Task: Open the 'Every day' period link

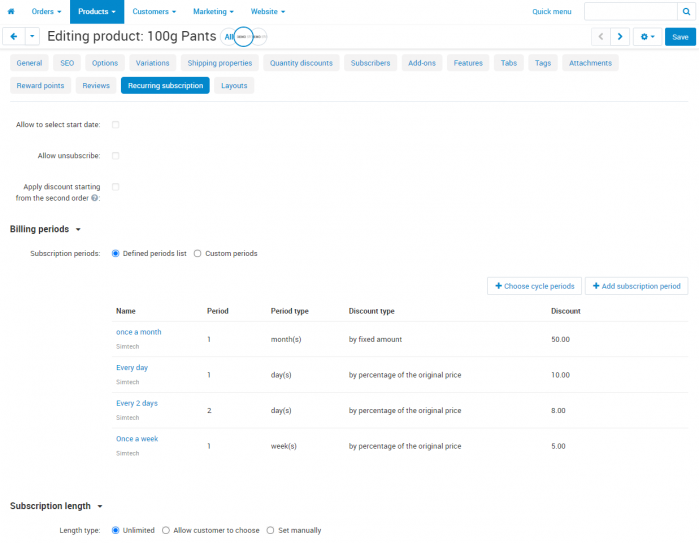Action: click(x=132, y=368)
